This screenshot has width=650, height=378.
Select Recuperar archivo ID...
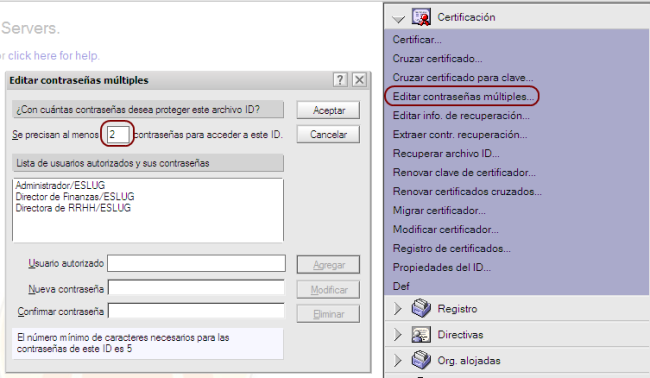click(x=446, y=154)
